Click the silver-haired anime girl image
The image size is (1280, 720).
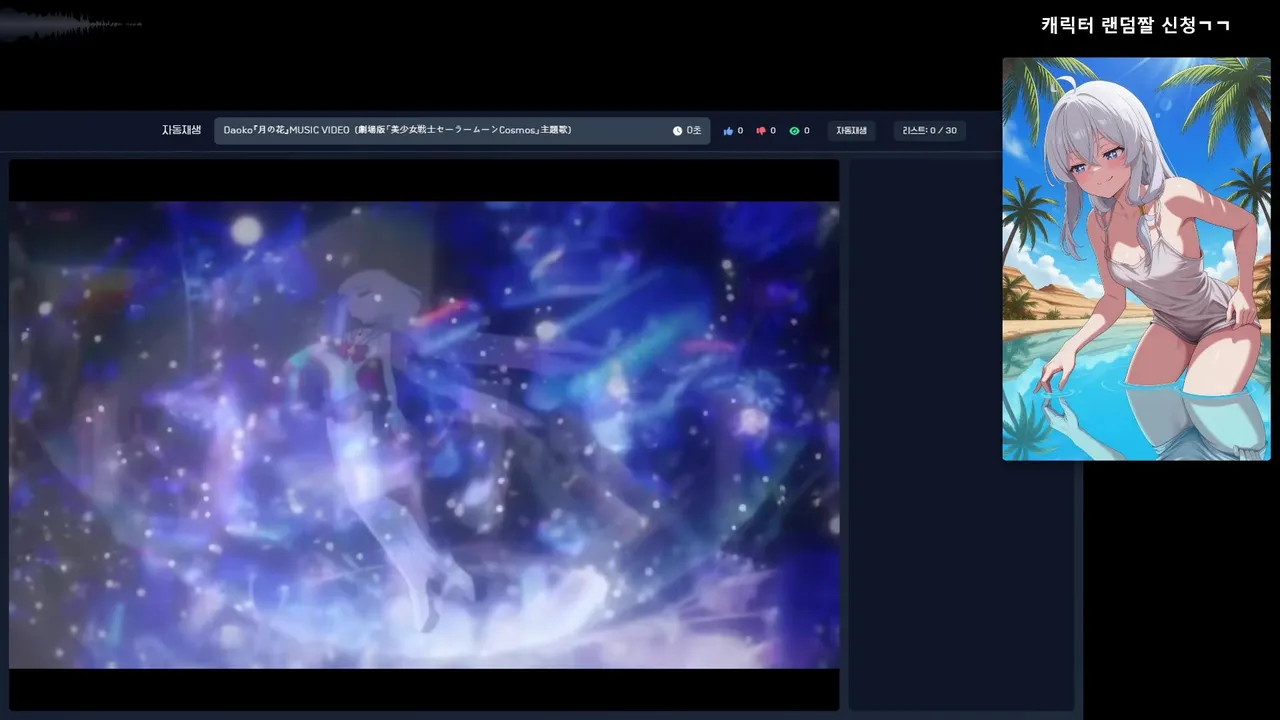(x=1136, y=259)
